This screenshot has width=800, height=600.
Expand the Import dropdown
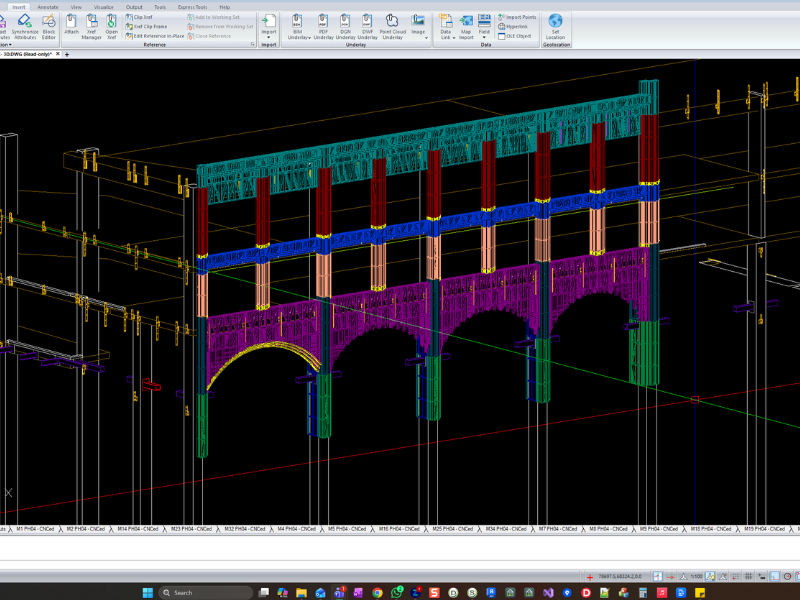click(x=268, y=37)
